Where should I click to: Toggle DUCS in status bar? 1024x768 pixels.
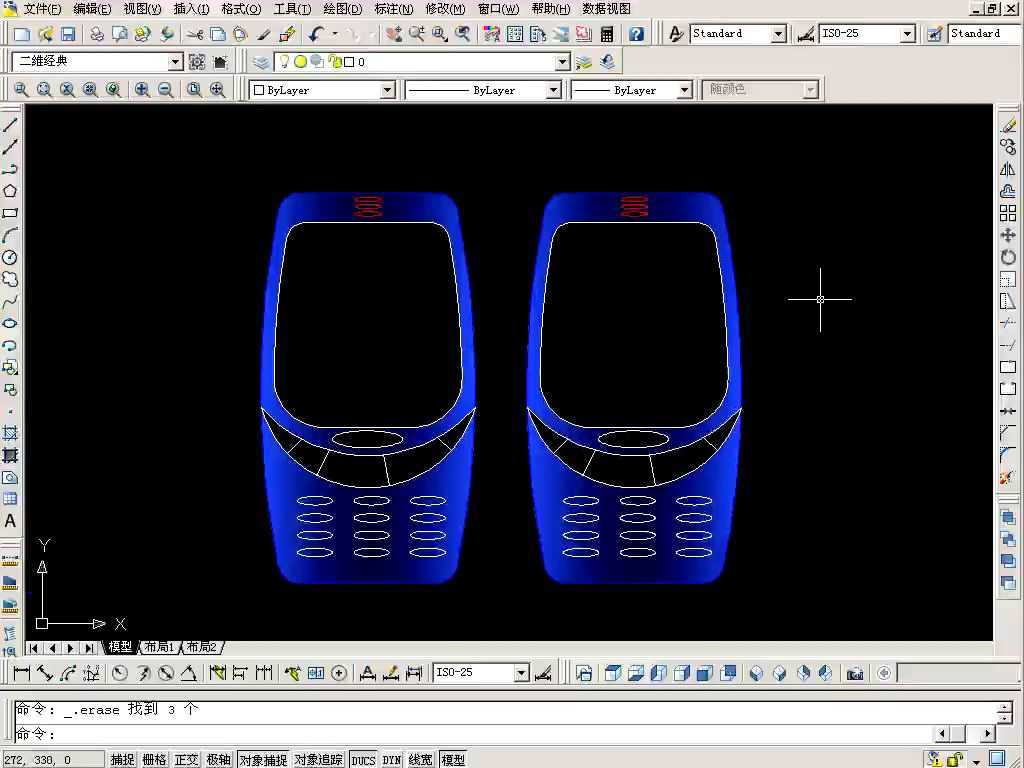tap(363, 760)
